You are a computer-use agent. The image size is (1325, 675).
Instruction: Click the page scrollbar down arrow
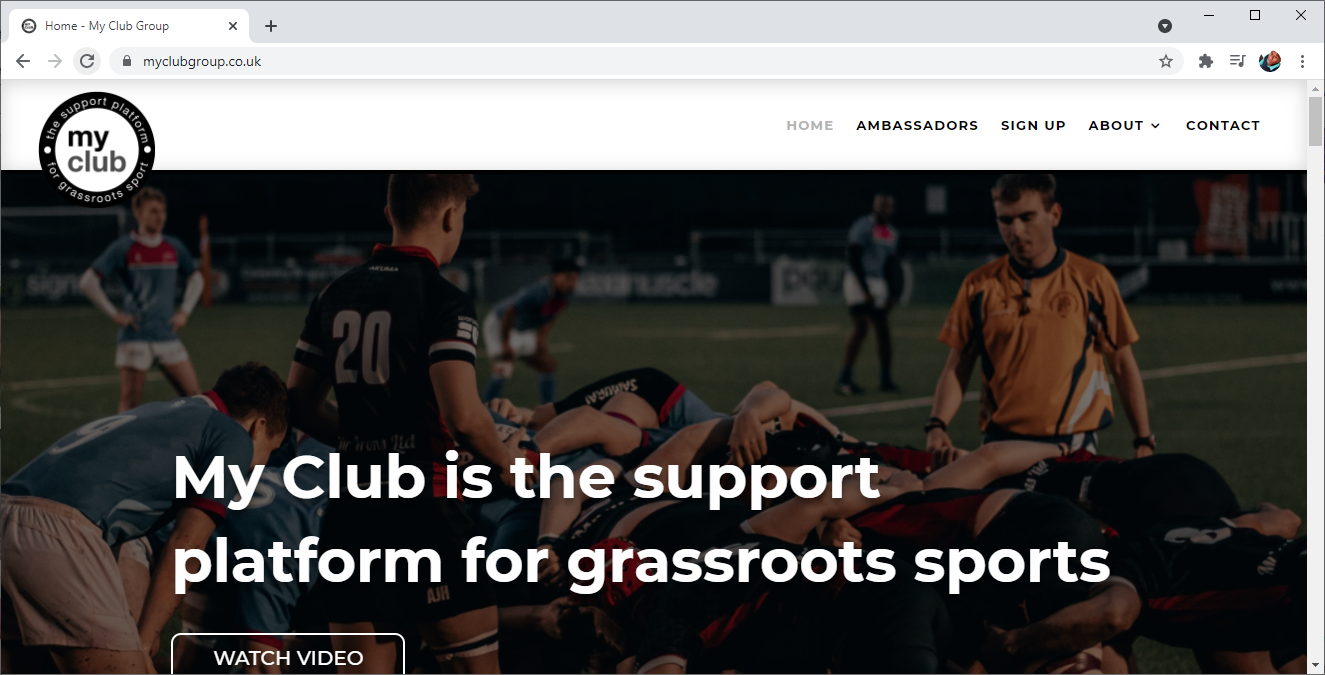[1315, 664]
